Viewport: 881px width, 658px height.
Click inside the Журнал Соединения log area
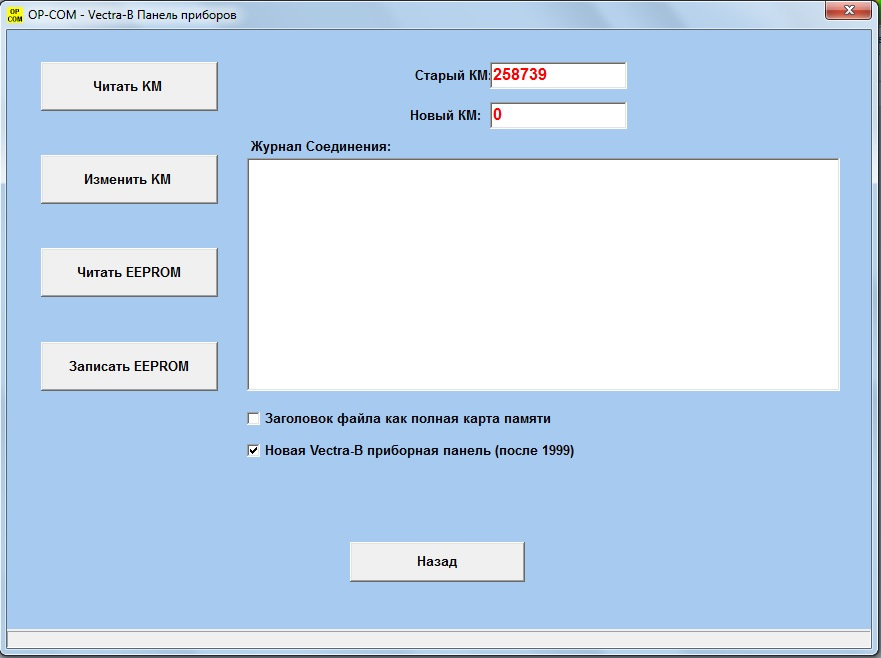point(543,275)
